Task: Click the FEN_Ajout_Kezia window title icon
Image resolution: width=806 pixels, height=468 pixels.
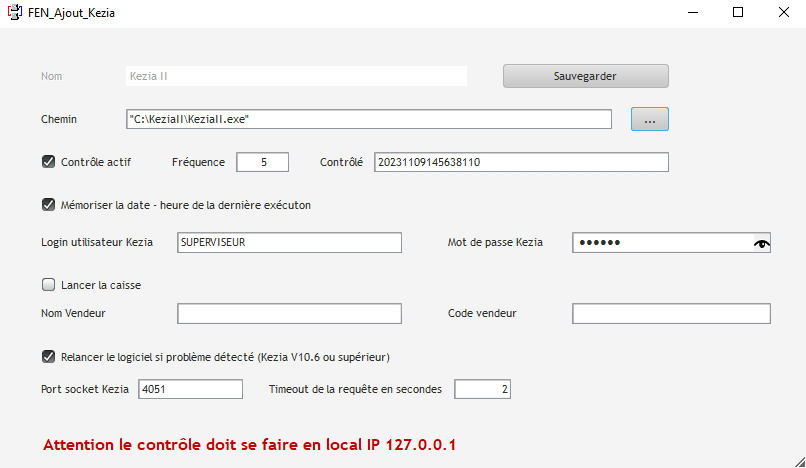Action: [15, 13]
